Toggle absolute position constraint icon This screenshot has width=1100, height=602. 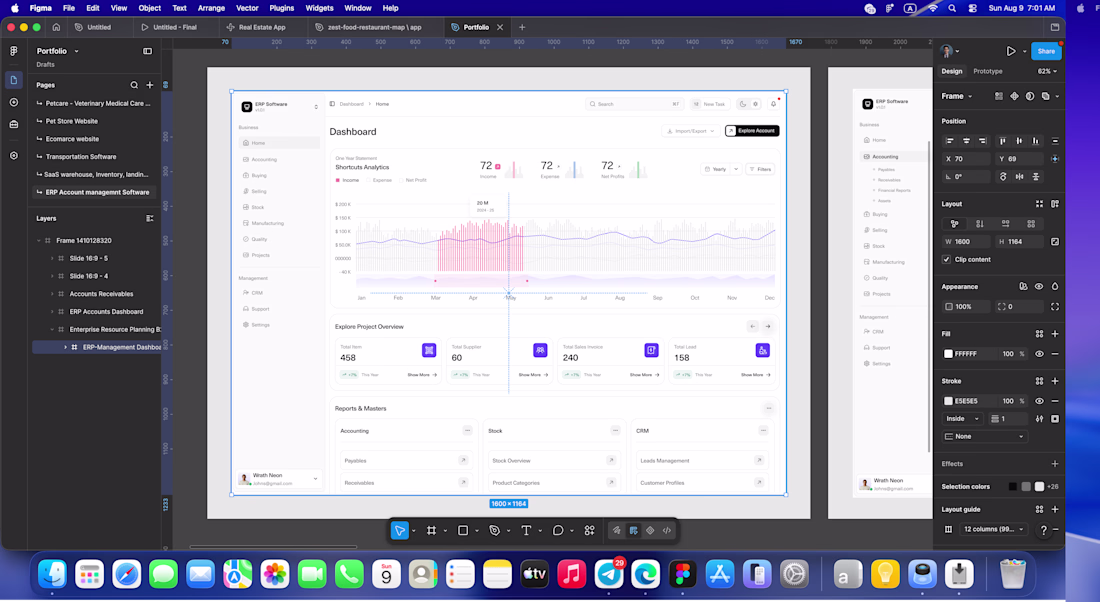click(1054, 159)
